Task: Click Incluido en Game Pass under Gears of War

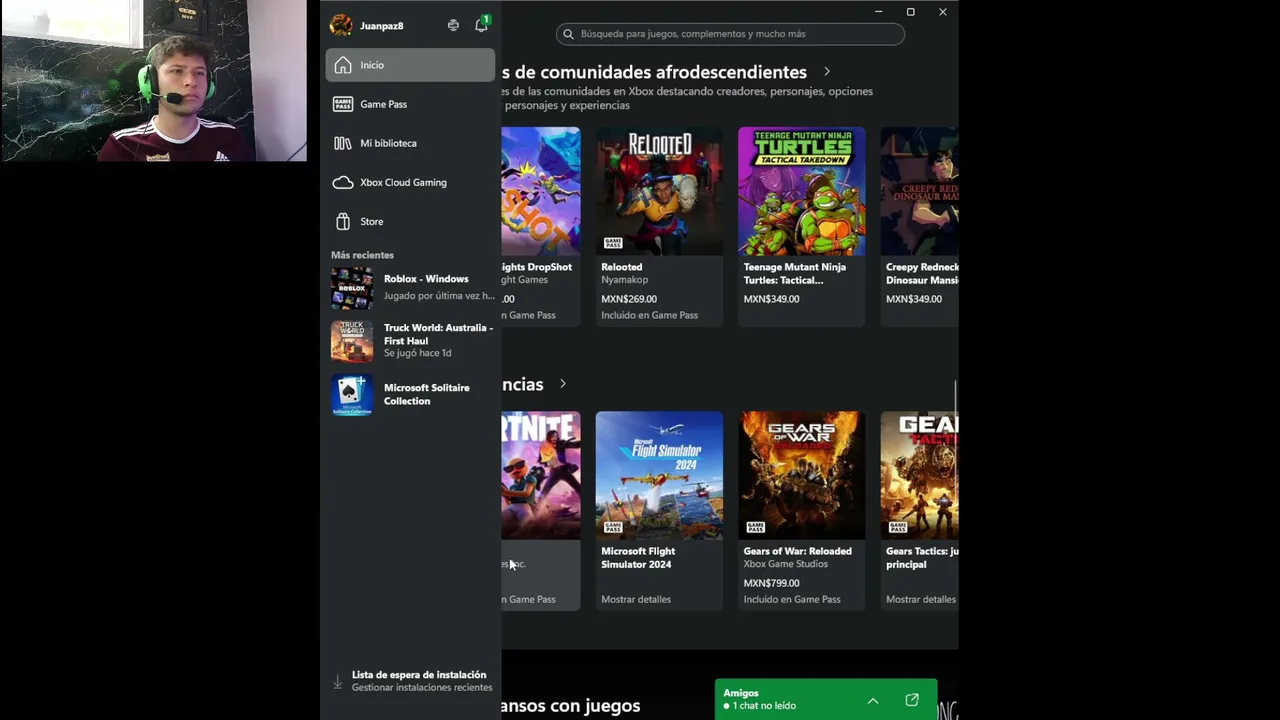Action: [x=792, y=599]
